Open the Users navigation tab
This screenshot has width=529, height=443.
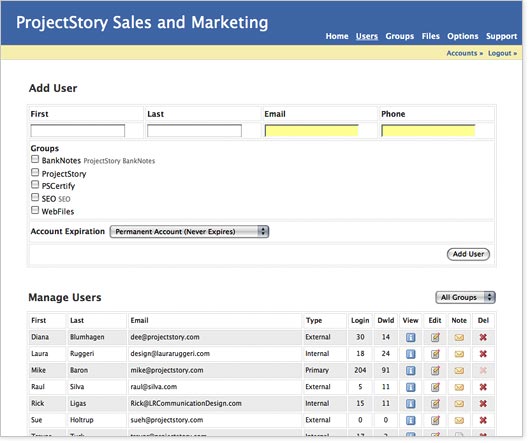(367, 36)
